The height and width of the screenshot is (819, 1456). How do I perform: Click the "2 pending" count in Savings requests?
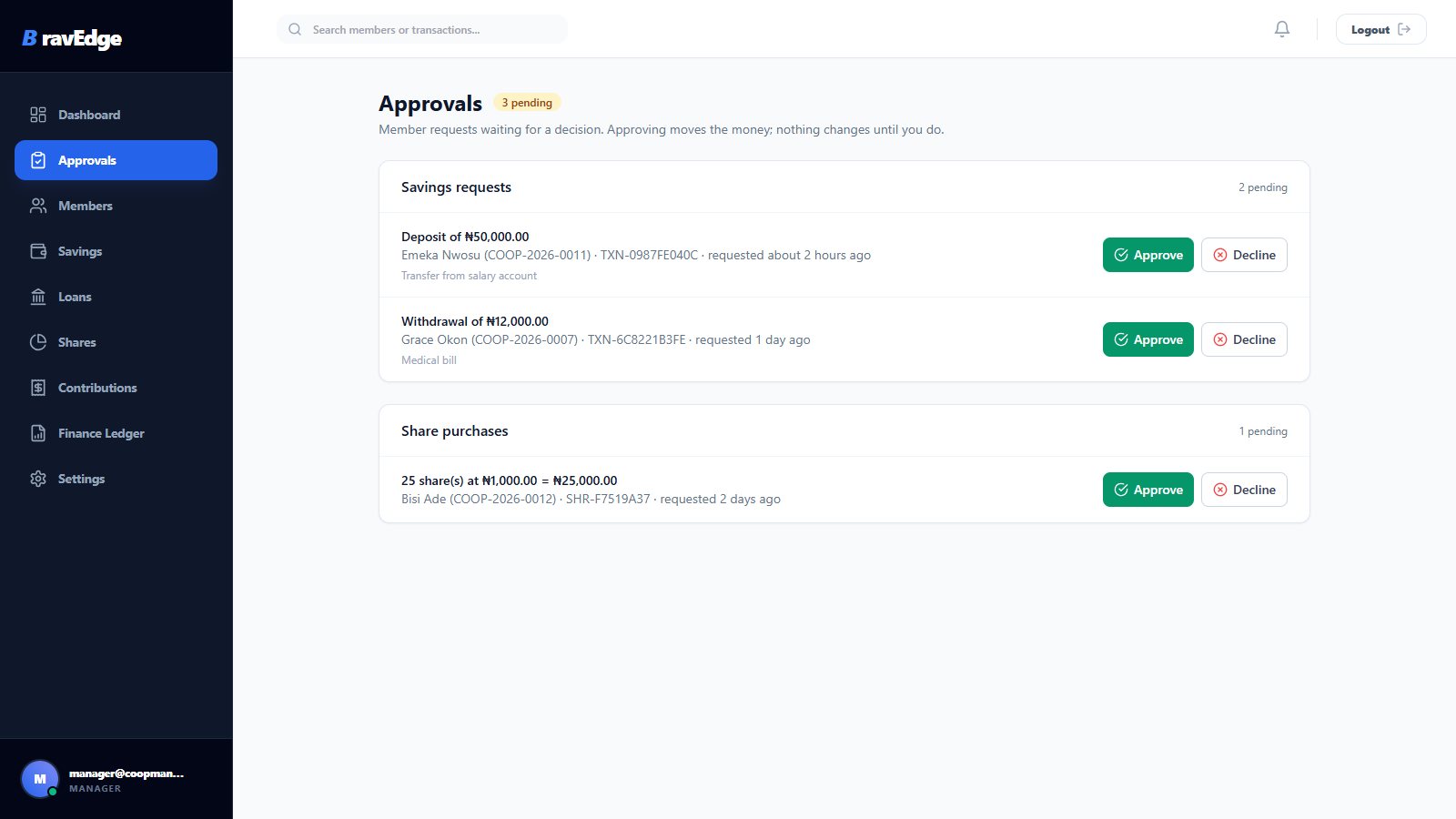point(1262,187)
